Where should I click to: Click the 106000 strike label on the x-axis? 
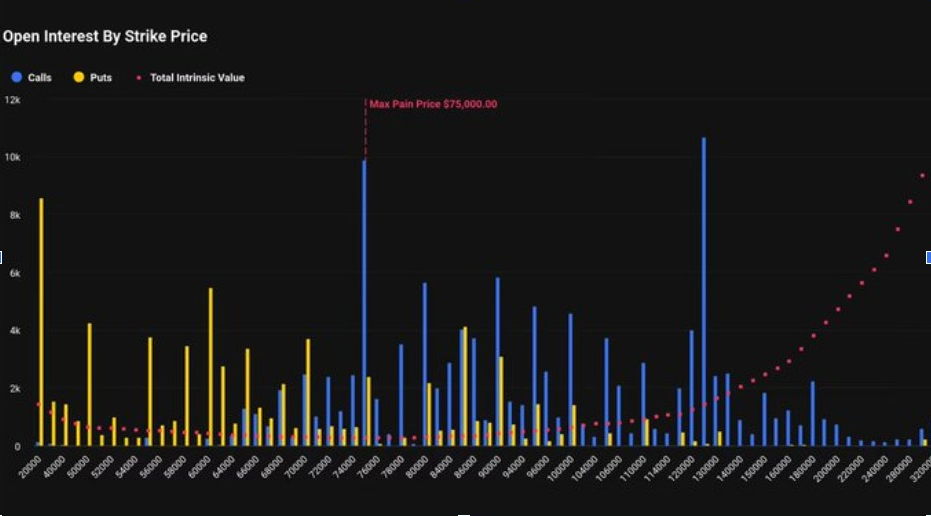pos(609,468)
